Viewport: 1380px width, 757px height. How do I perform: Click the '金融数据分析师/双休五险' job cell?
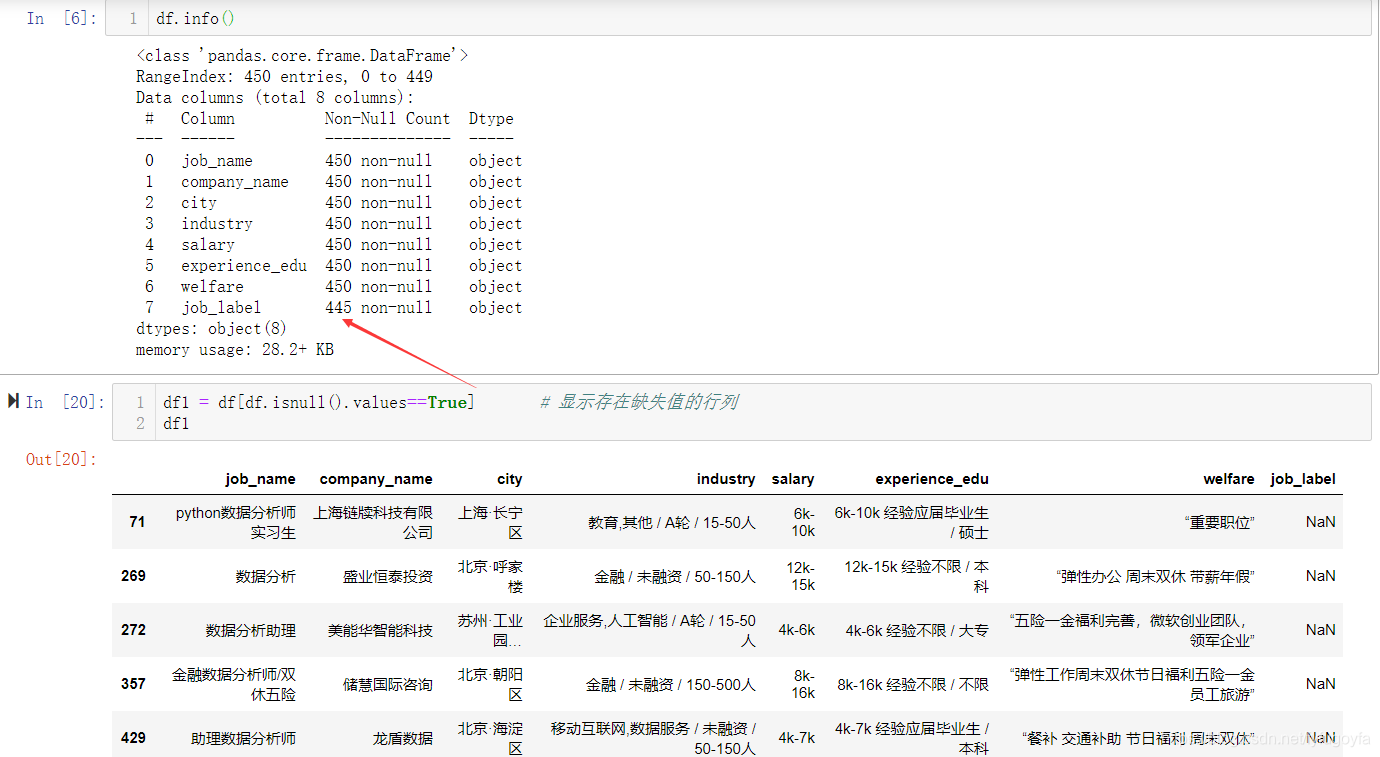tap(234, 684)
